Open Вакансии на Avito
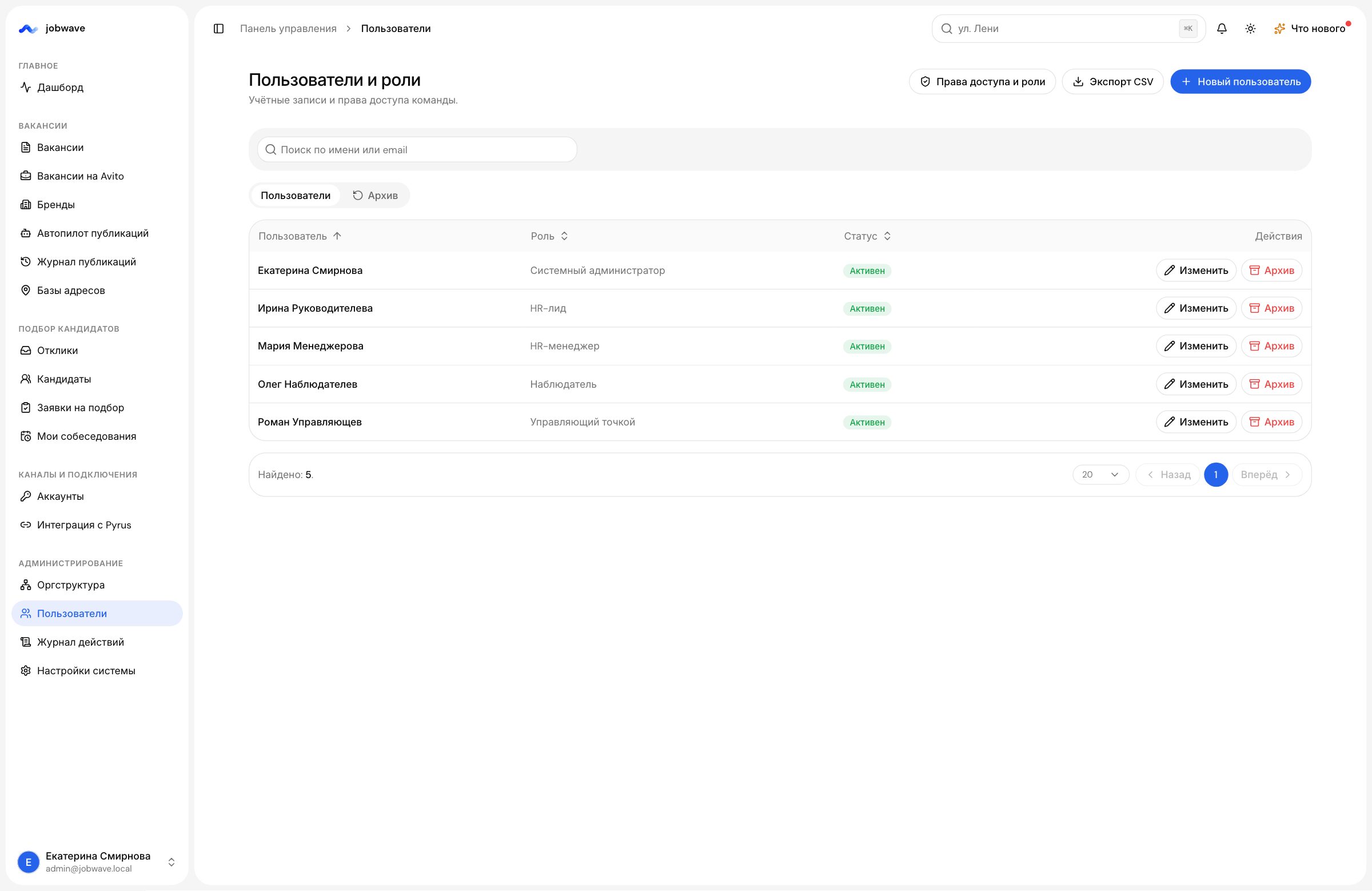 pos(97,176)
